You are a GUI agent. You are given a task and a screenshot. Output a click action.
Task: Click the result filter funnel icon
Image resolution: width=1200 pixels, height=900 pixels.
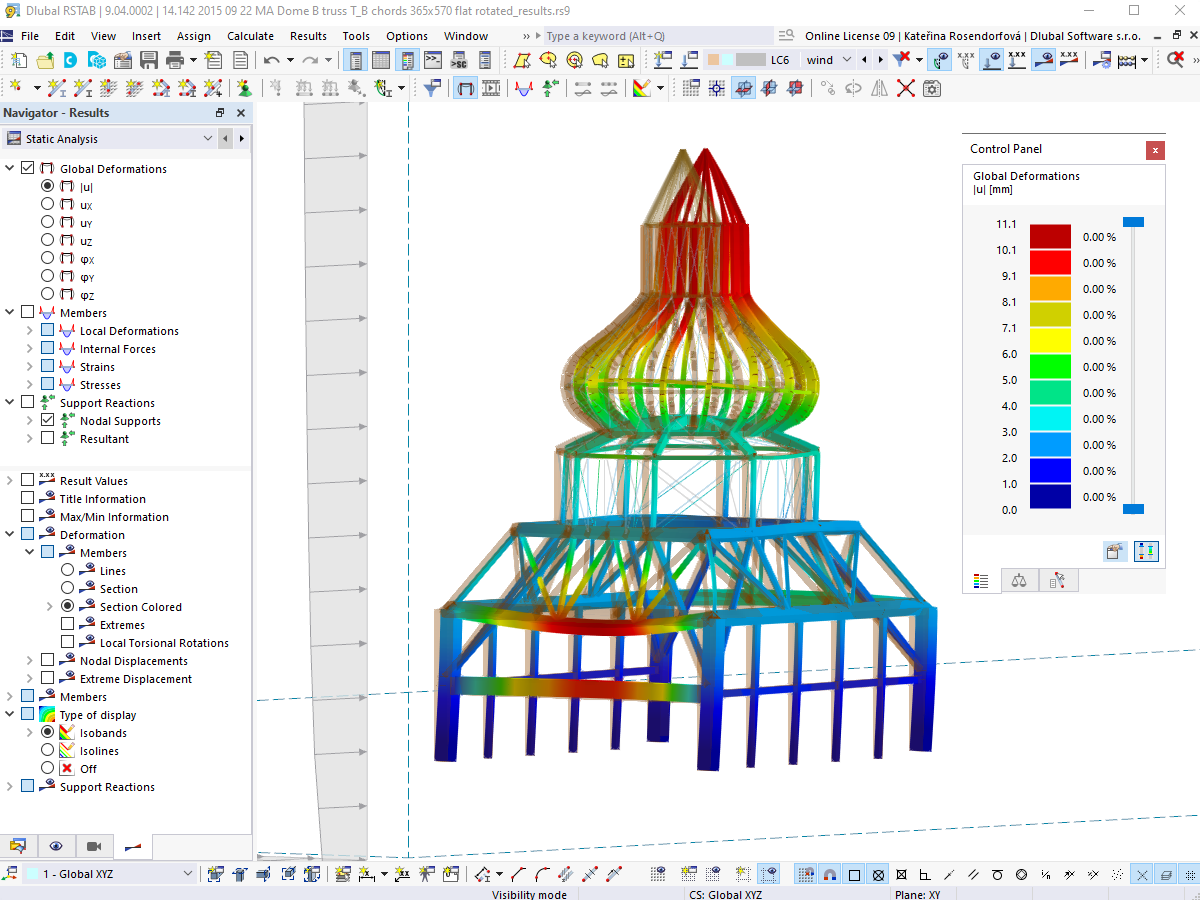(x=431, y=88)
